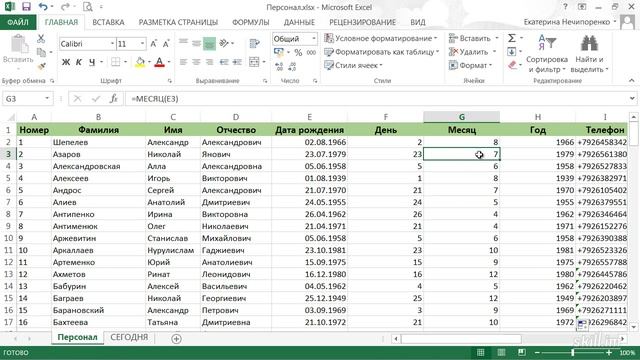Open the Name Box G3 dropdown arrow
The width and height of the screenshot is (640, 360).
47,98
